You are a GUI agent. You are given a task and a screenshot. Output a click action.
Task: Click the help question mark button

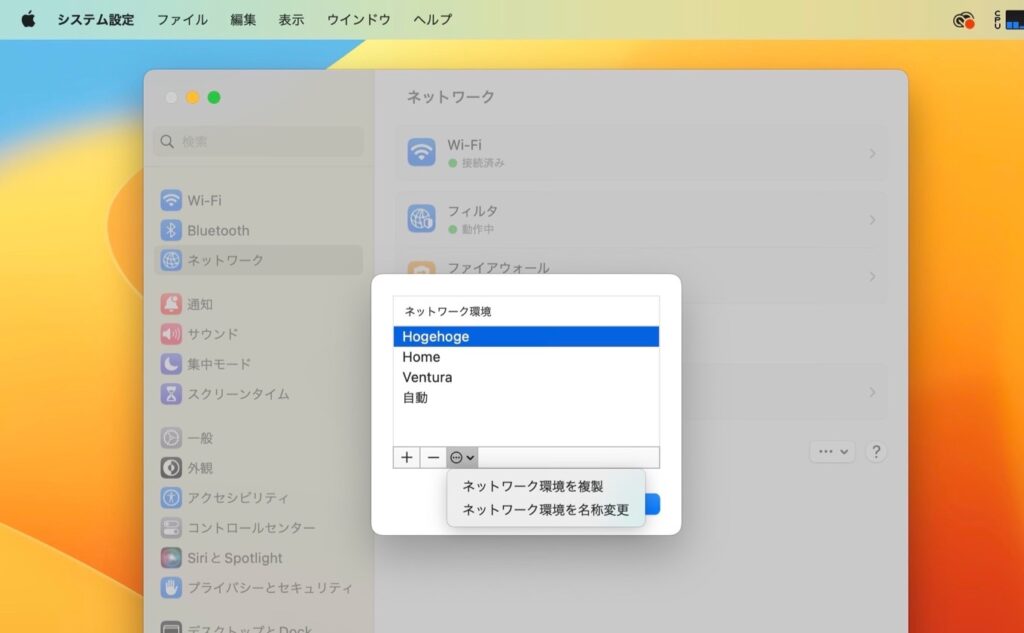click(876, 452)
